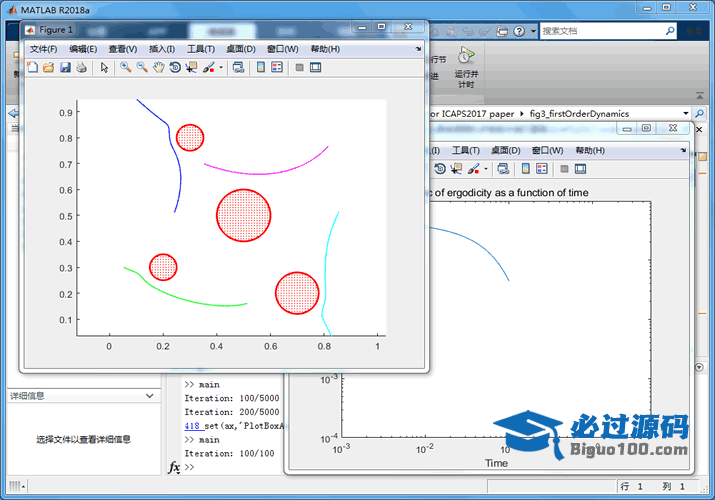Show Plot Tools in the second figure
This screenshot has width=715, height=500.
tap(580, 169)
